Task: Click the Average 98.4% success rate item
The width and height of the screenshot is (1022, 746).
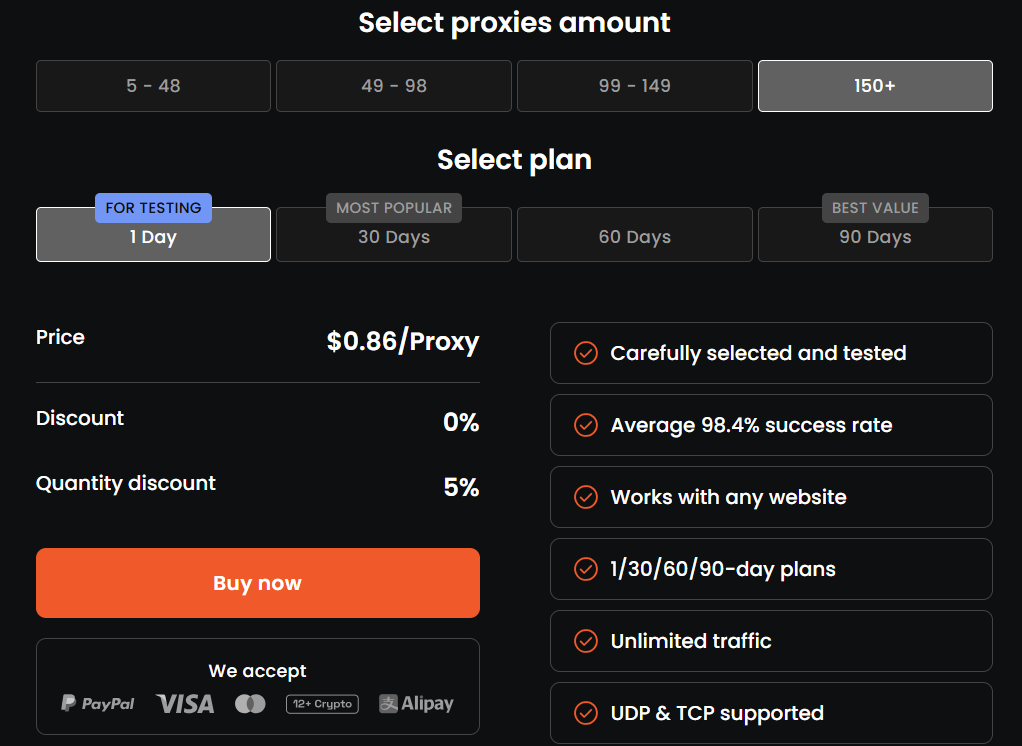Action: pos(770,425)
